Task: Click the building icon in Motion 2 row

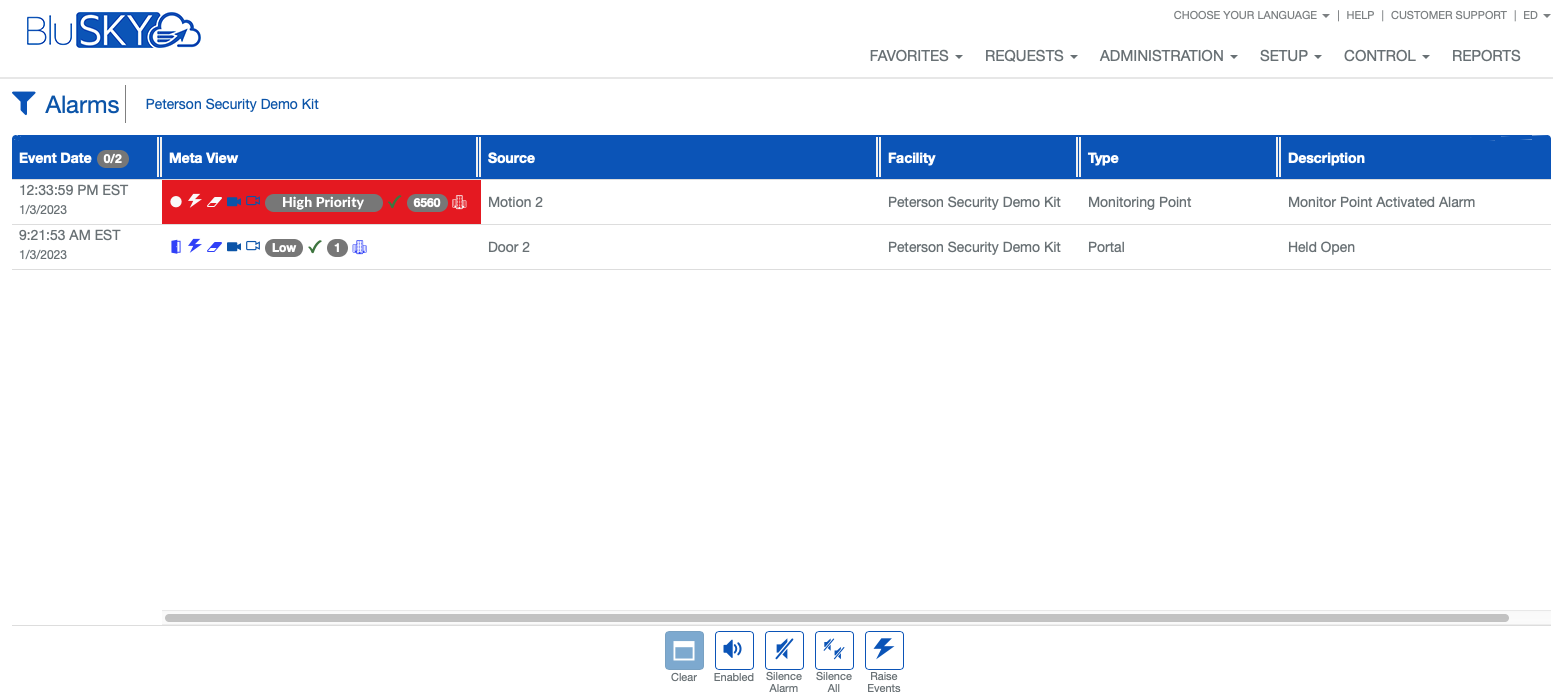Action: coord(459,202)
